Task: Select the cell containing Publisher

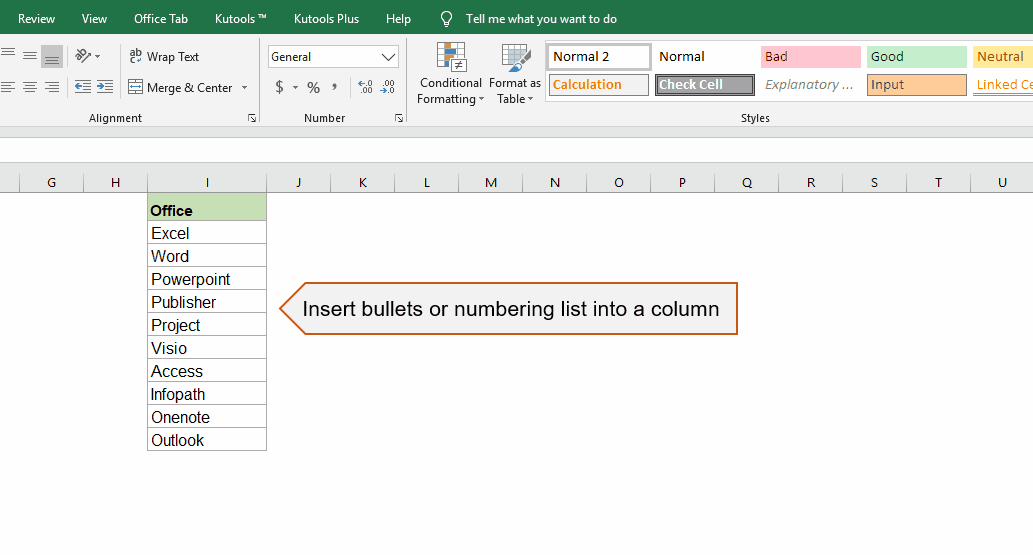Action: click(x=207, y=302)
